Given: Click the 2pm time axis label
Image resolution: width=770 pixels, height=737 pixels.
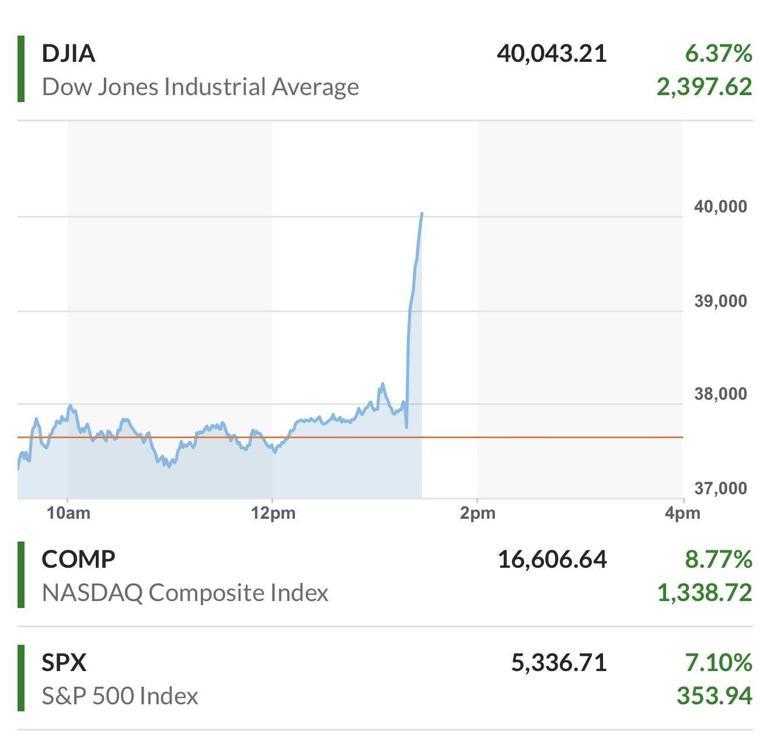Looking at the screenshot, I should [478, 513].
